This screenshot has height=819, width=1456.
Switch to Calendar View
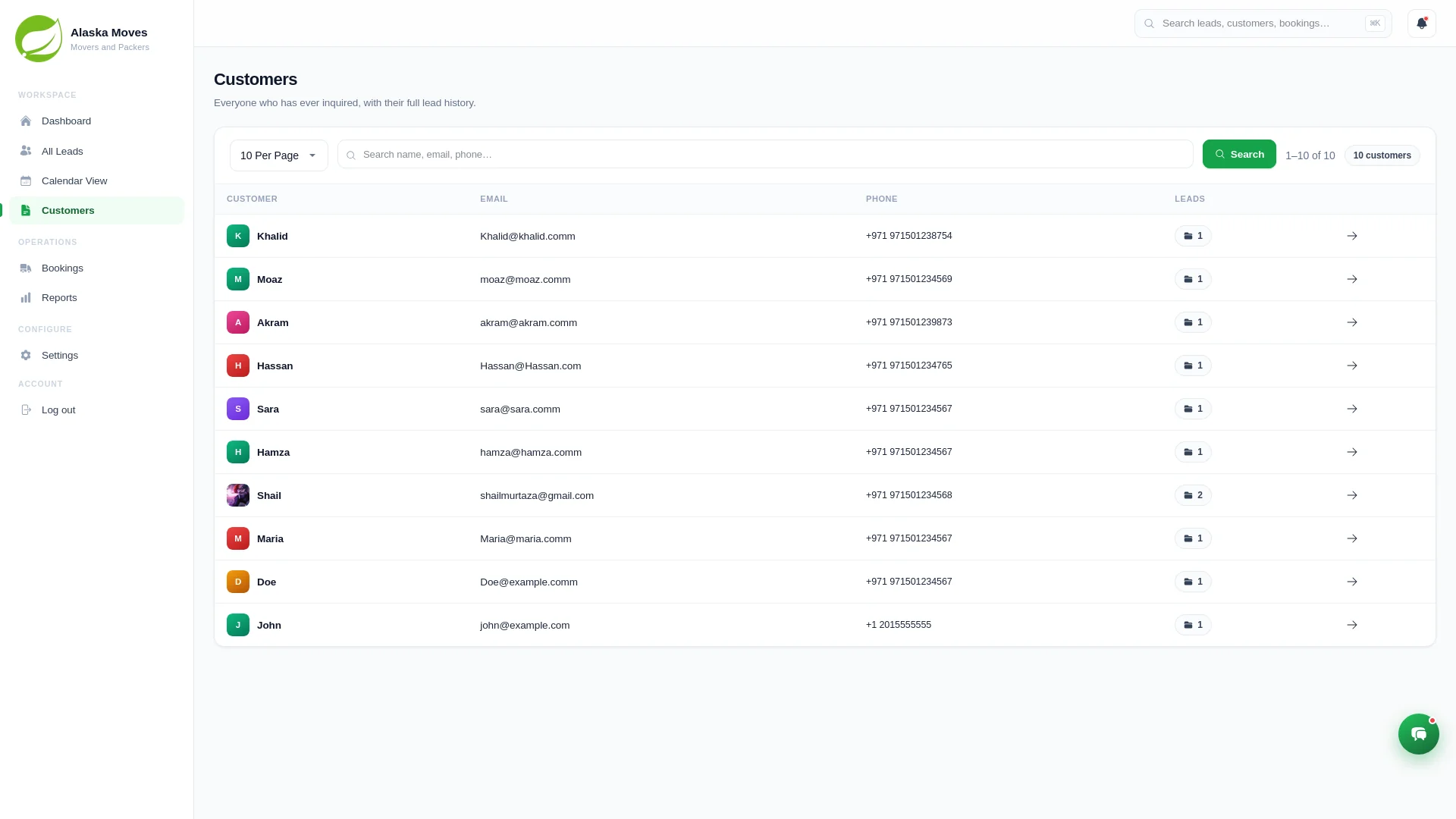[96, 180]
